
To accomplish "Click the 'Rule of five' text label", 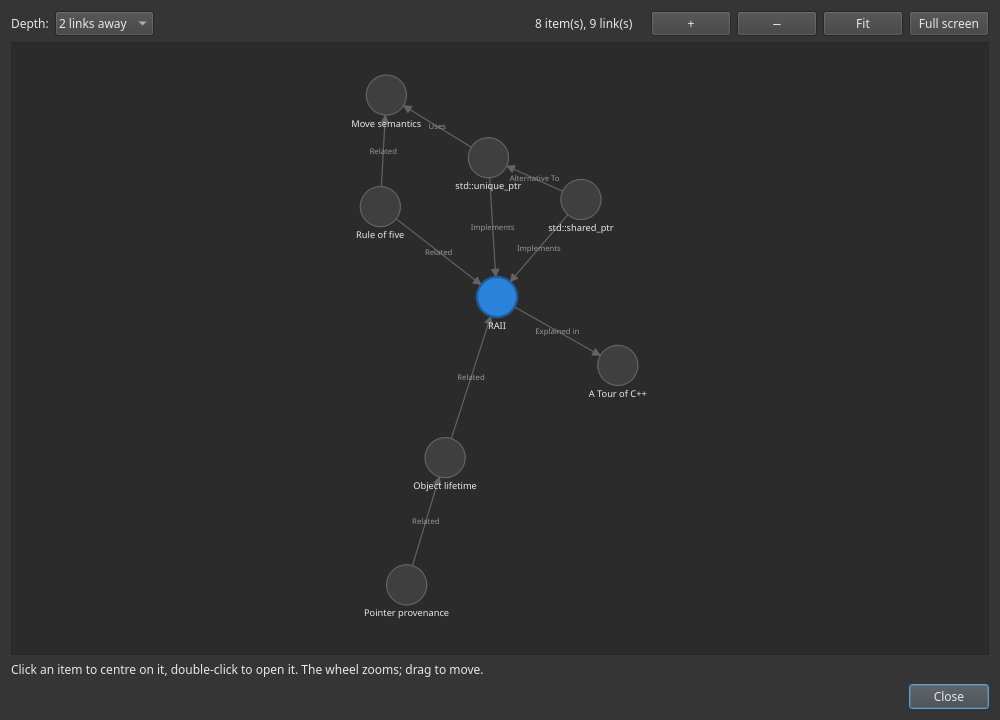I will point(380,235).
